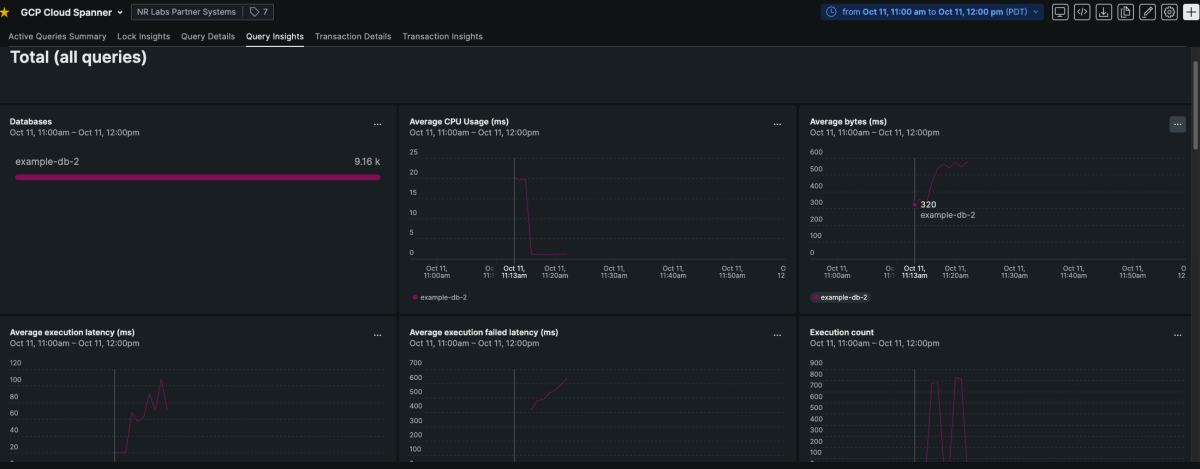Toggle example-db-2 legend in Average CPU Usage
1200x469 pixels.
click(x=440, y=297)
